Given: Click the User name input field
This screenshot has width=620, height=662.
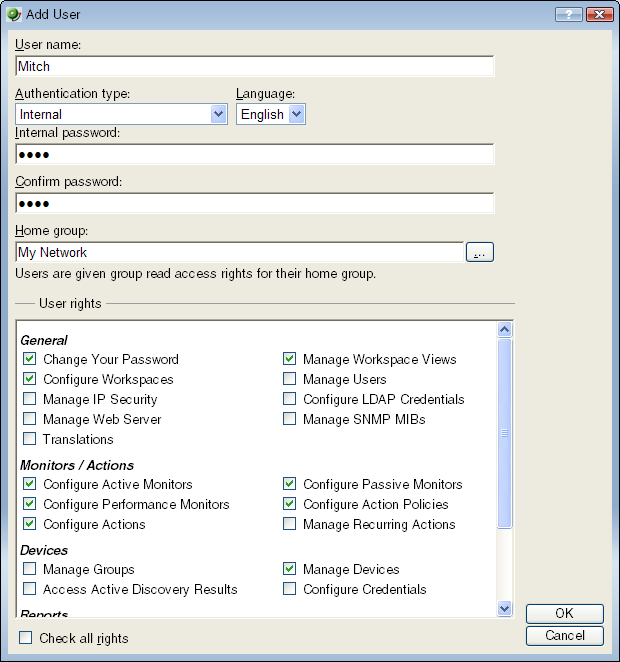Looking at the screenshot, I should [x=254, y=66].
